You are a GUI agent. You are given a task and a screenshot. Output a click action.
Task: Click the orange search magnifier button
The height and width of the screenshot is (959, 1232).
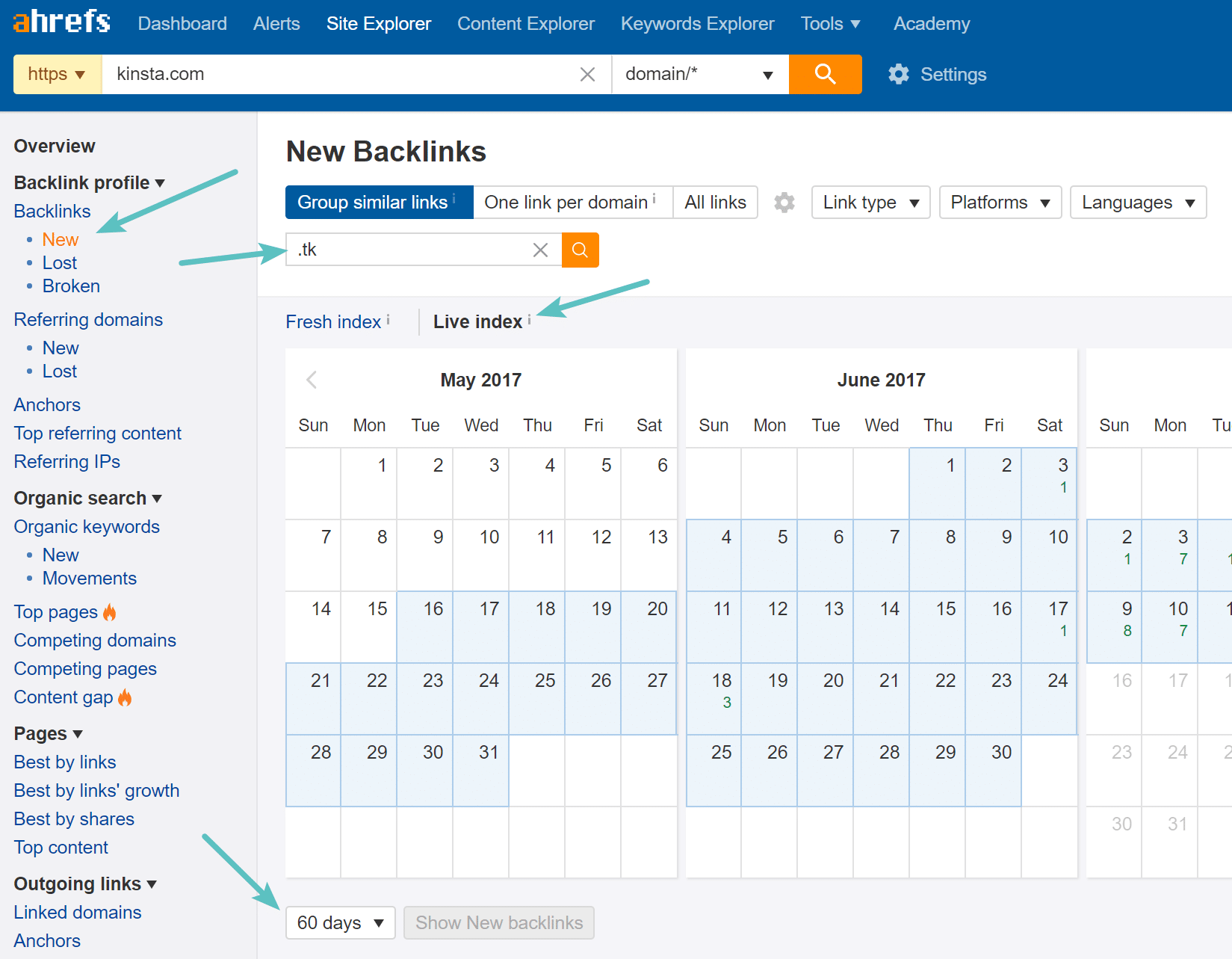coord(825,74)
